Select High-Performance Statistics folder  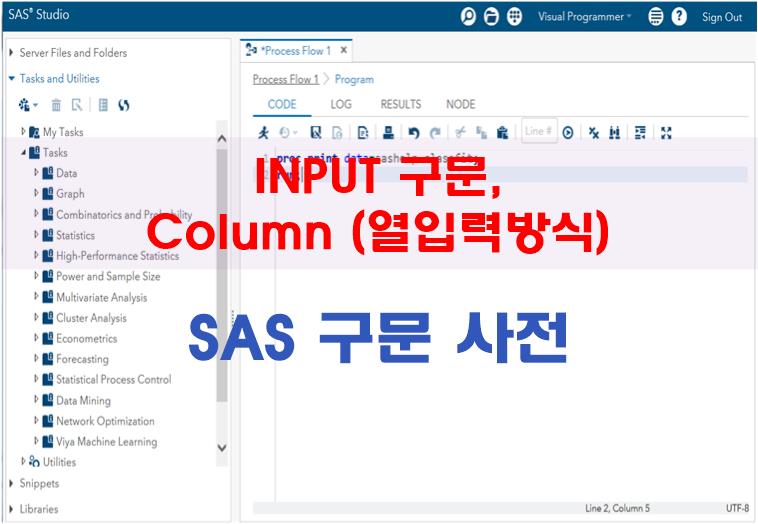click(x=117, y=256)
